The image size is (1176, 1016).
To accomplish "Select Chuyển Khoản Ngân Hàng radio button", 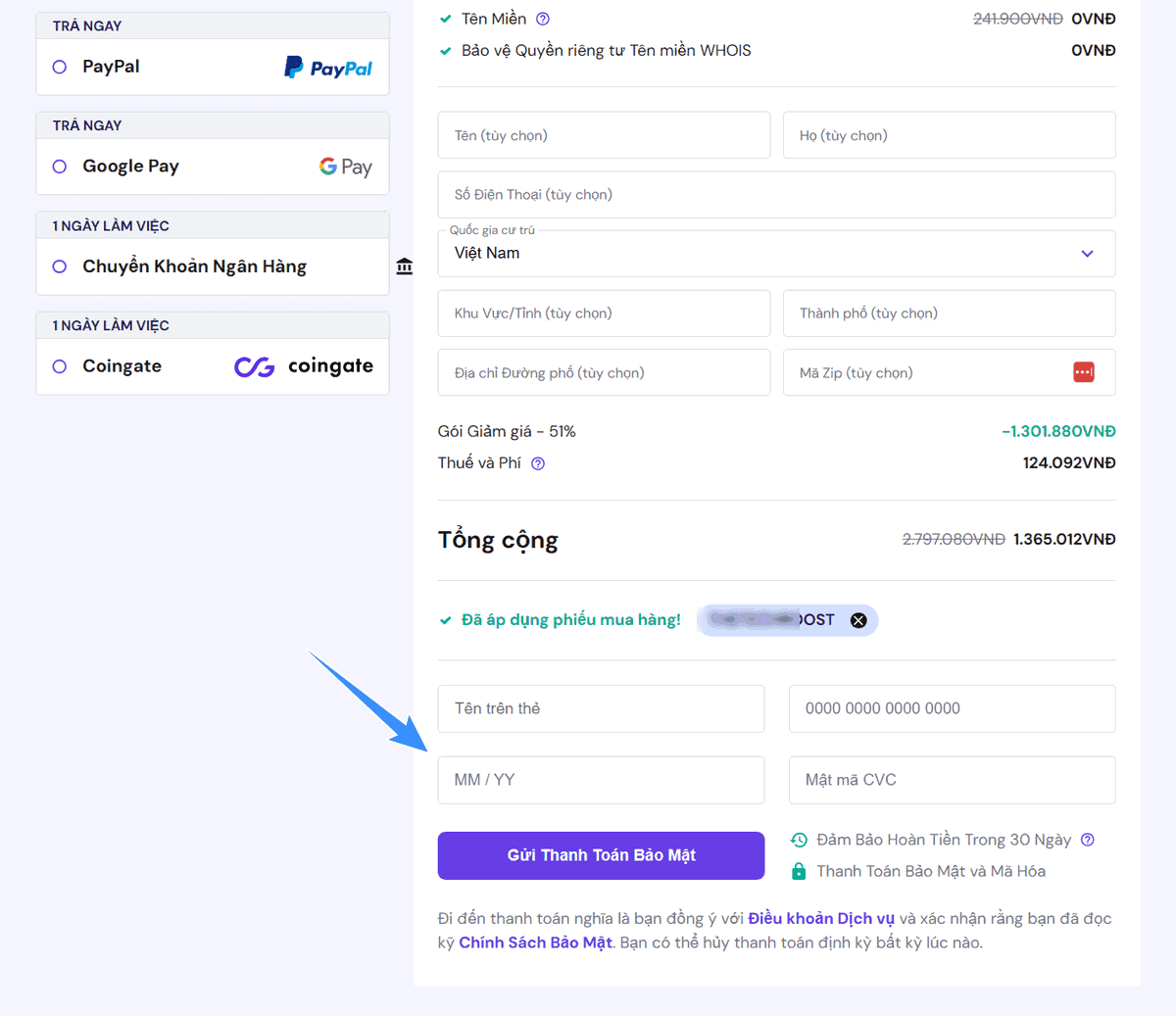I will 60,266.
